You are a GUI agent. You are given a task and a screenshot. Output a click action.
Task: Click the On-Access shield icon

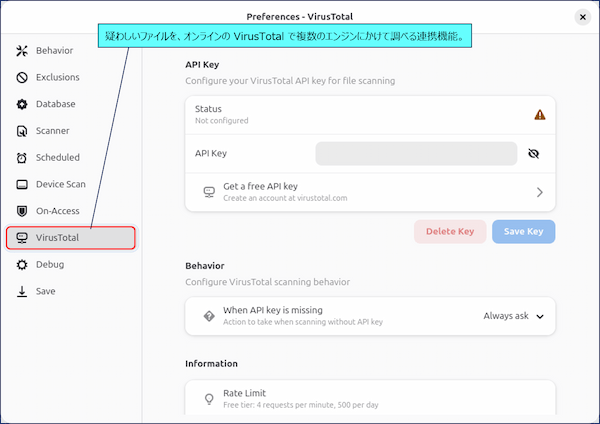click(x=22, y=211)
